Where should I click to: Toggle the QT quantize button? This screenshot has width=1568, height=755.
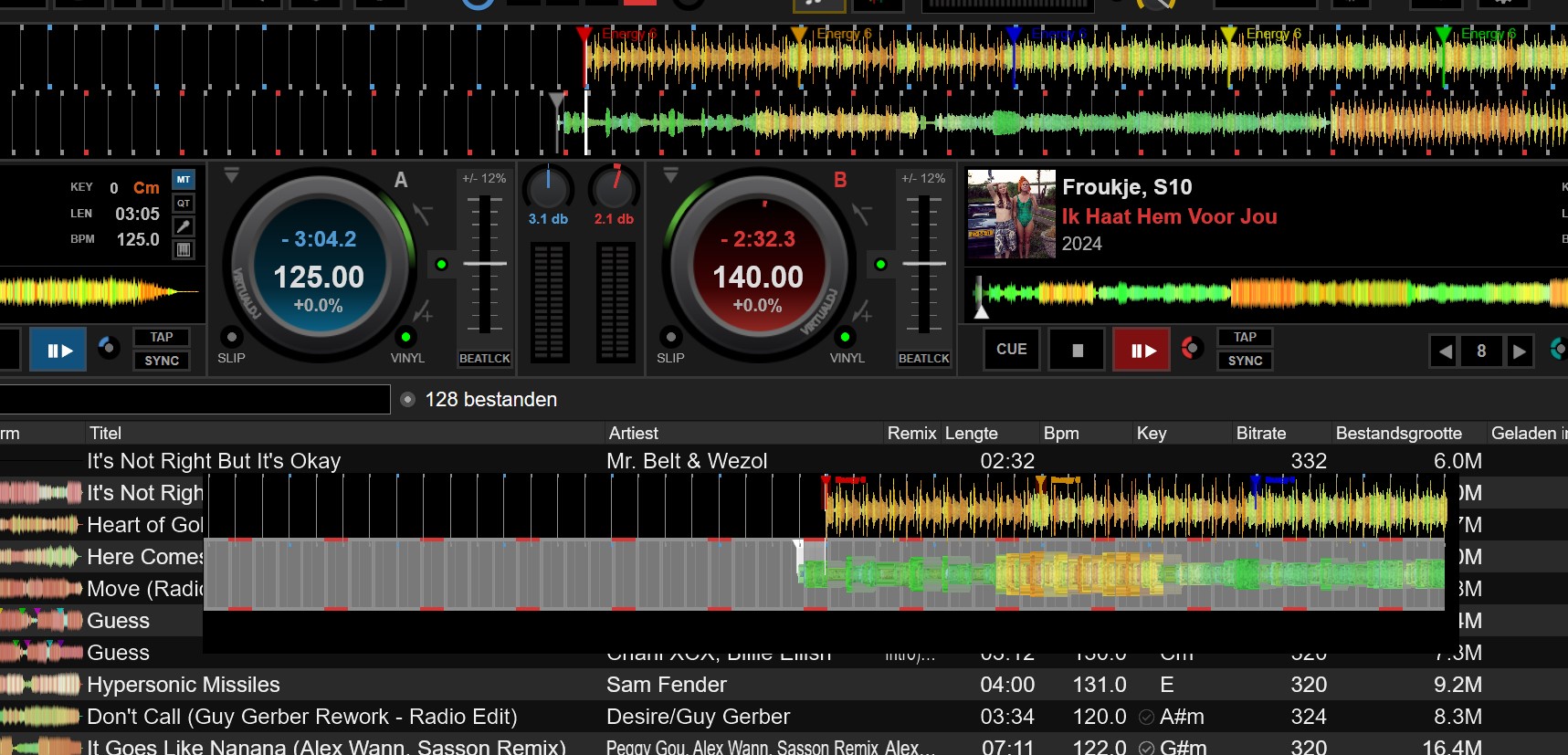[x=184, y=203]
